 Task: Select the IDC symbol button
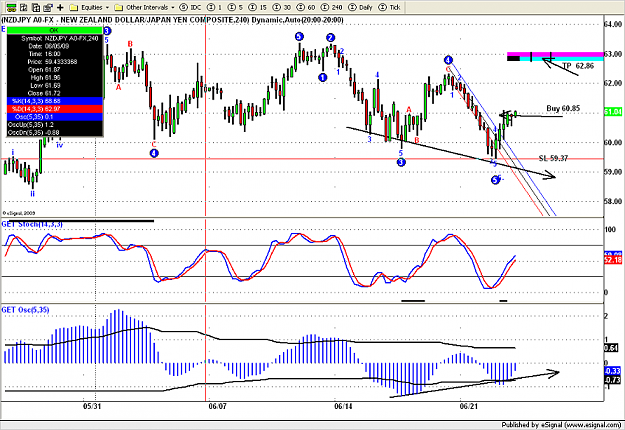point(190,7)
